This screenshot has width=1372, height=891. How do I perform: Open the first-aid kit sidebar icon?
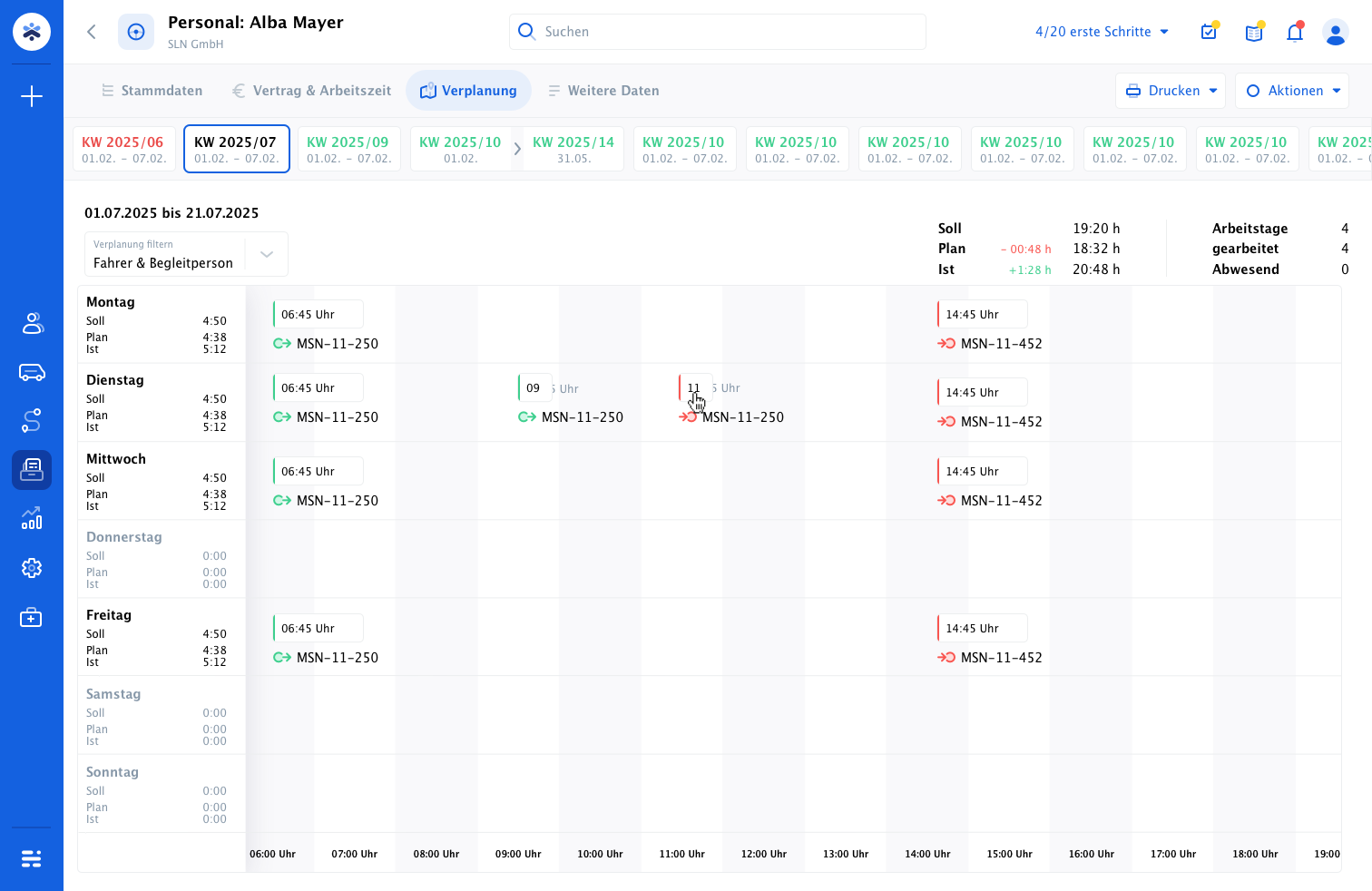32,618
